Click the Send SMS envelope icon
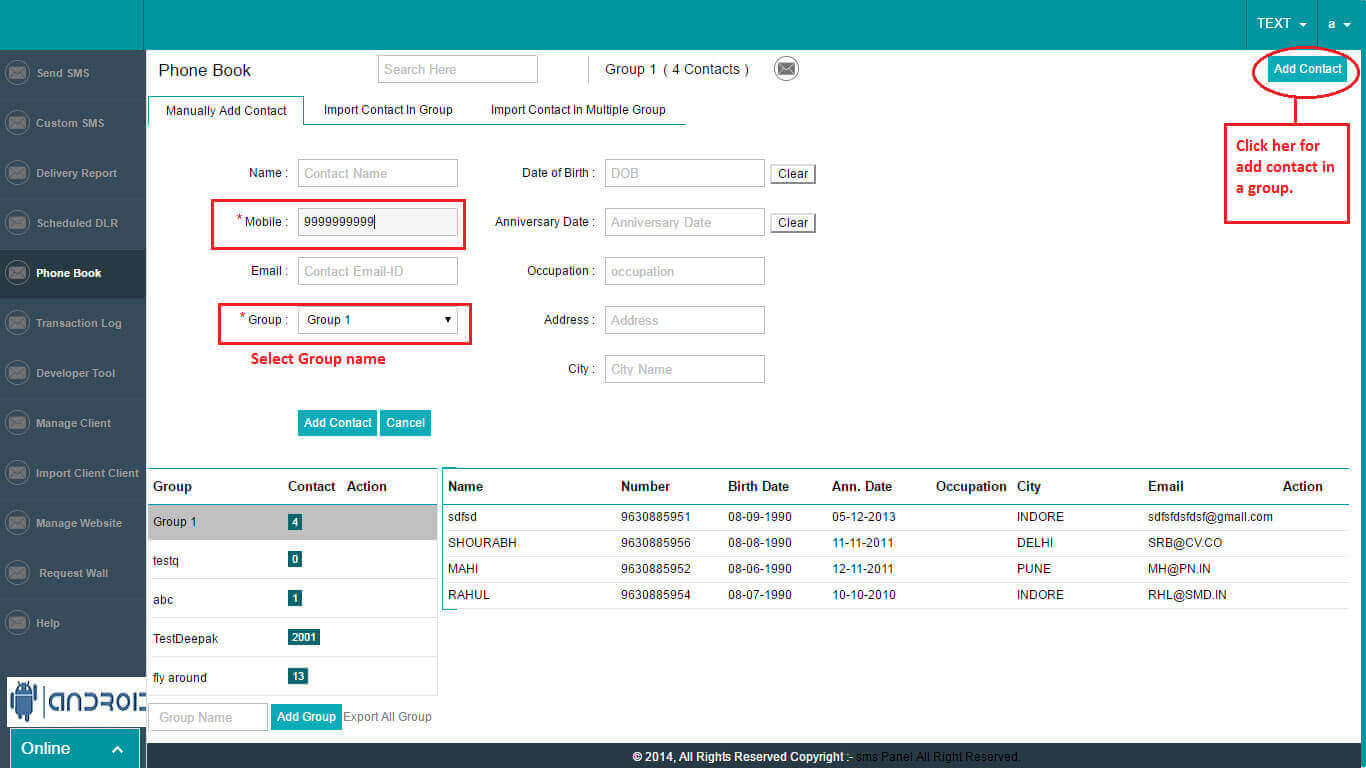 [x=17, y=73]
